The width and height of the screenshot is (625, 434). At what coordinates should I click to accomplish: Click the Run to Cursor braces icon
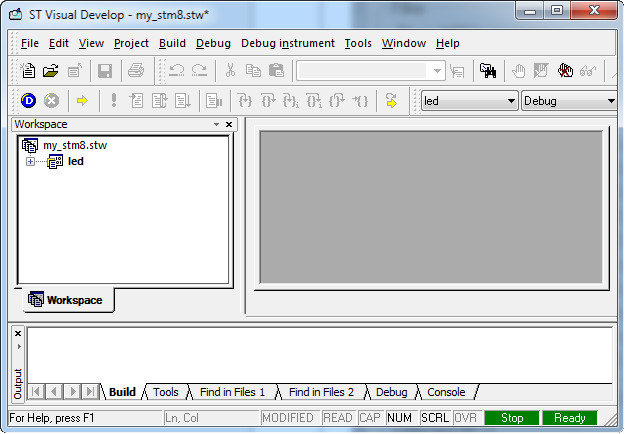[360, 101]
